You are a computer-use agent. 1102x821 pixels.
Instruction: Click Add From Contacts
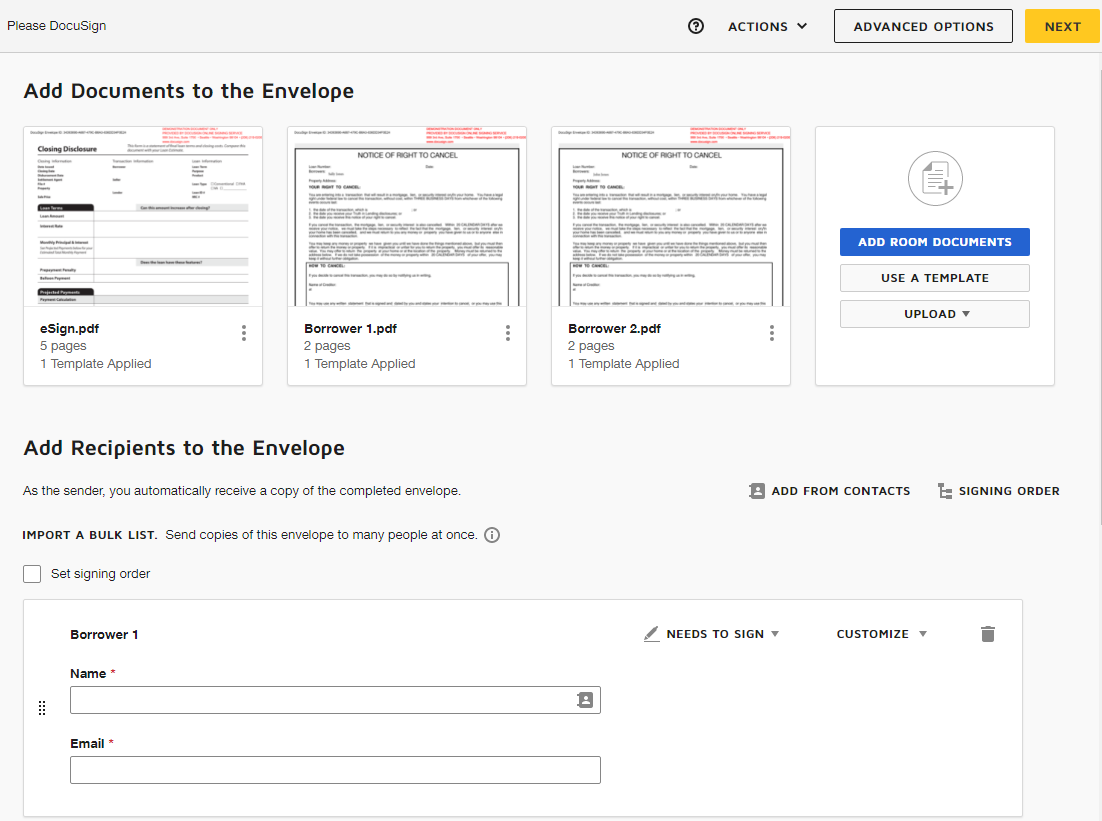click(829, 491)
